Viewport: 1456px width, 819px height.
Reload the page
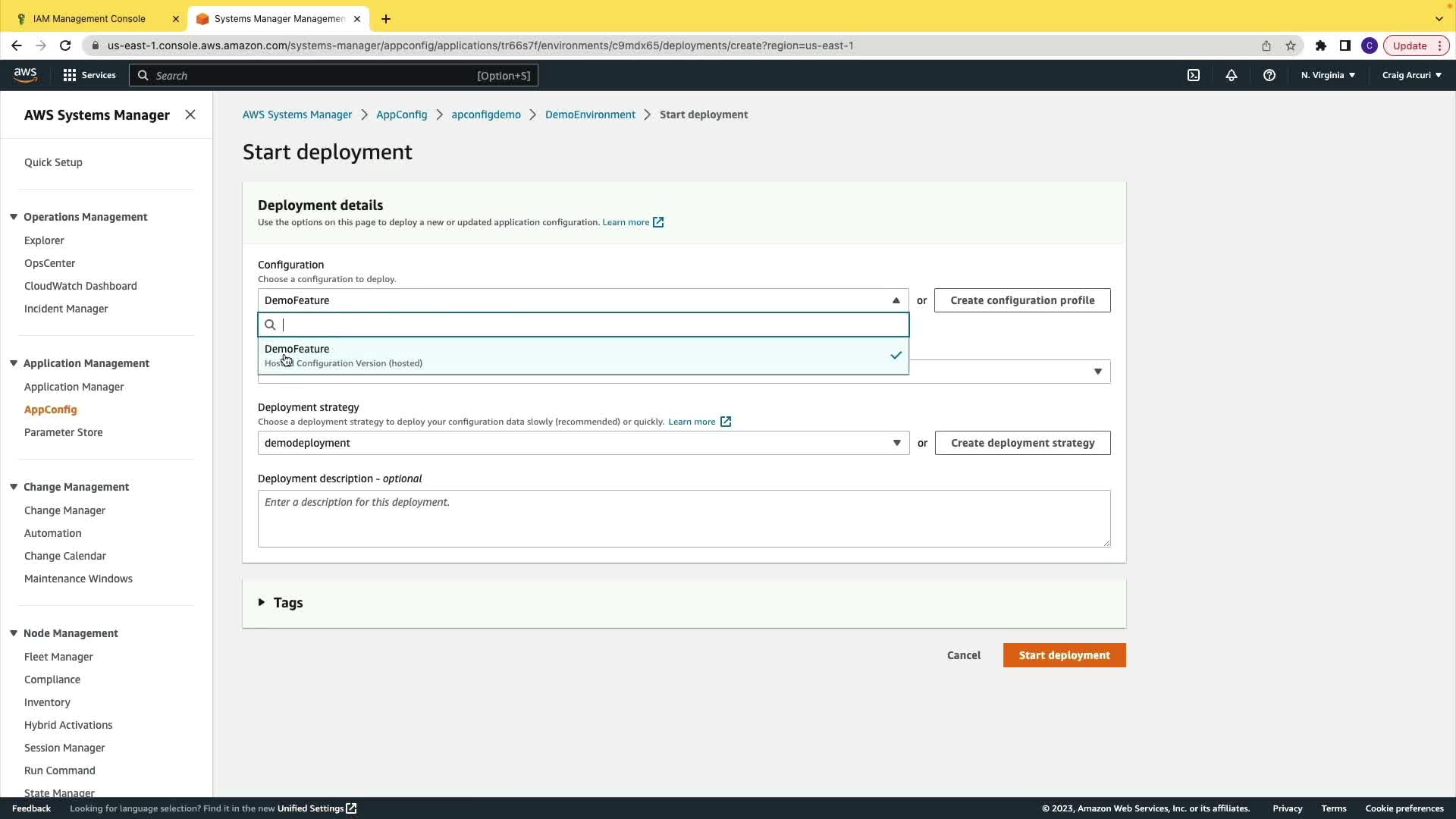pyautogui.click(x=65, y=45)
